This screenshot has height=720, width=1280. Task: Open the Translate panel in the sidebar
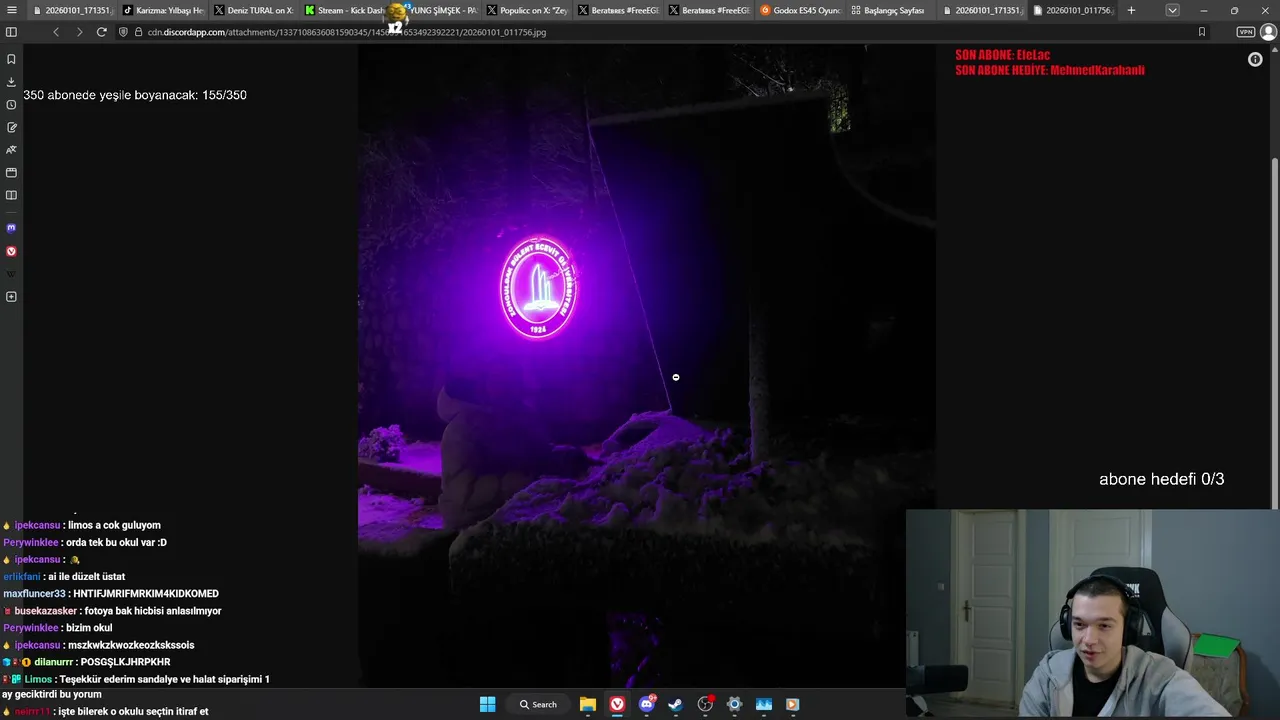click(11, 150)
